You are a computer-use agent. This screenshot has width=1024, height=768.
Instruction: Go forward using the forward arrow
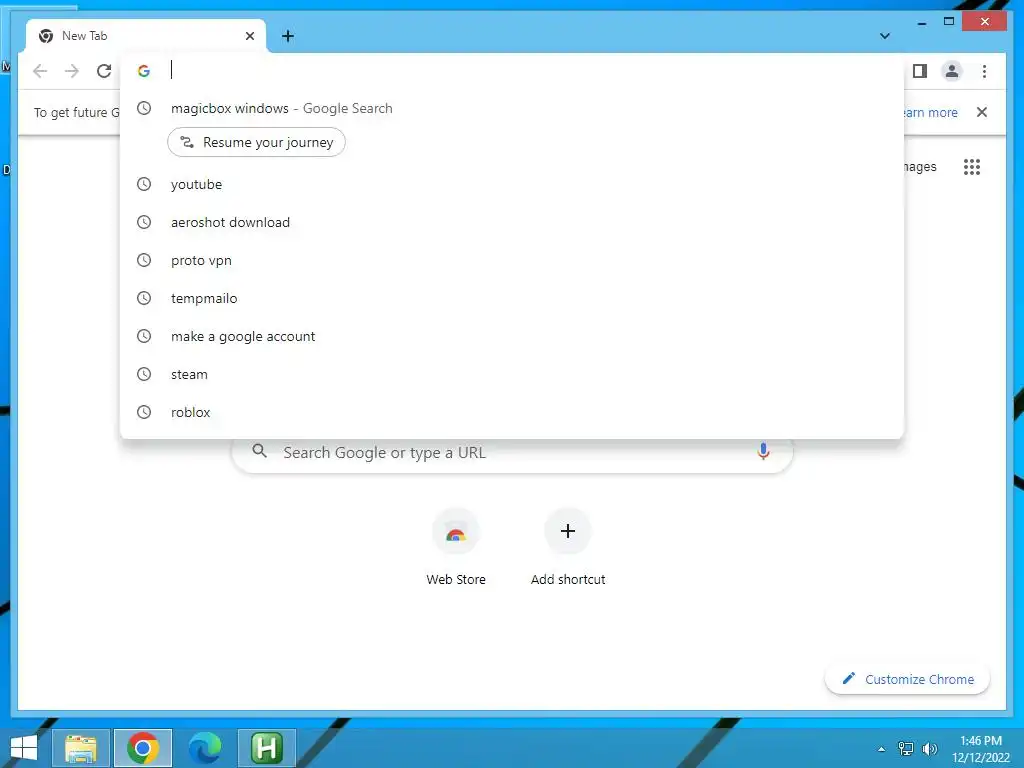tap(72, 71)
